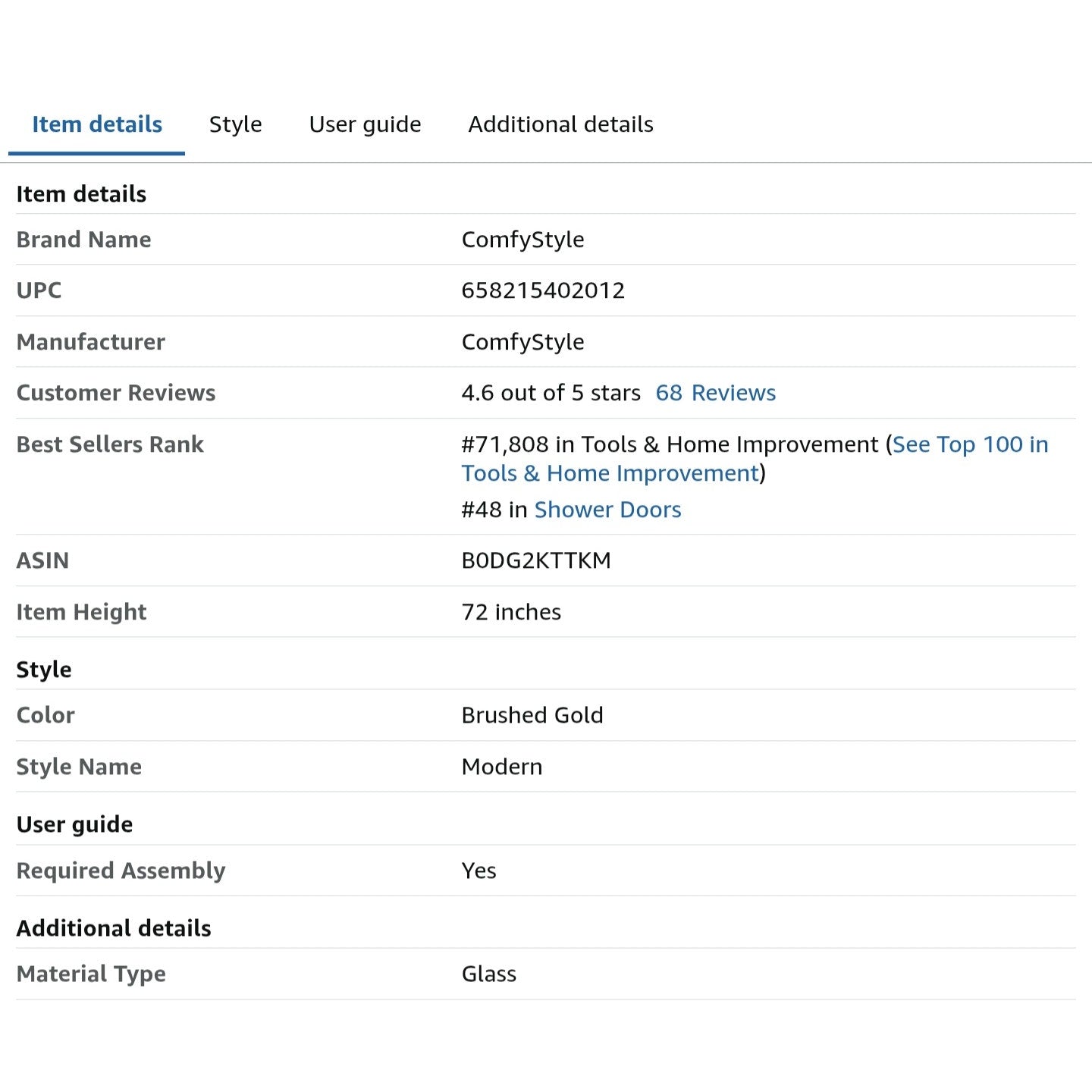Click ComfyStyle in the Brand Name row

click(522, 240)
